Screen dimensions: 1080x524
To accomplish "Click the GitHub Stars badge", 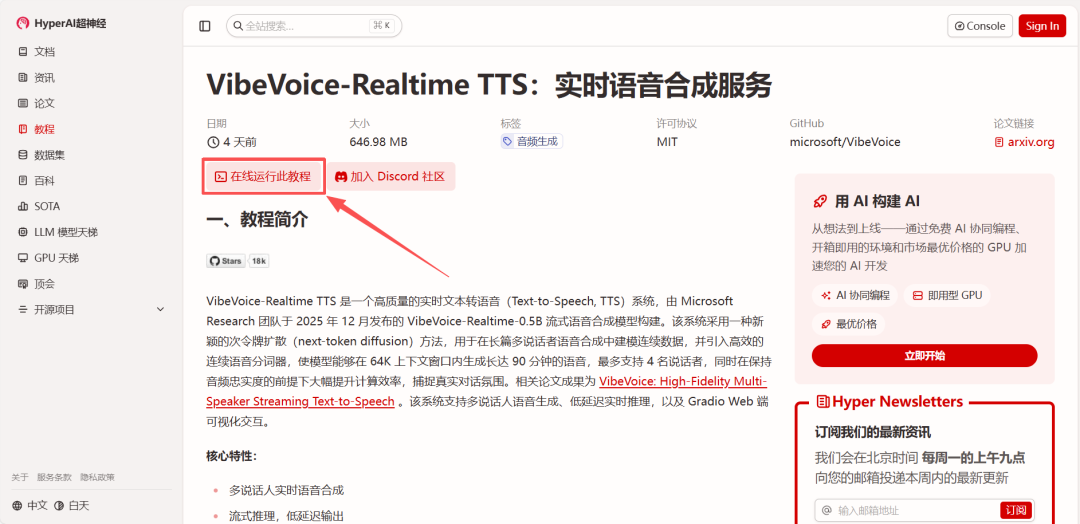I will click(x=226, y=261).
